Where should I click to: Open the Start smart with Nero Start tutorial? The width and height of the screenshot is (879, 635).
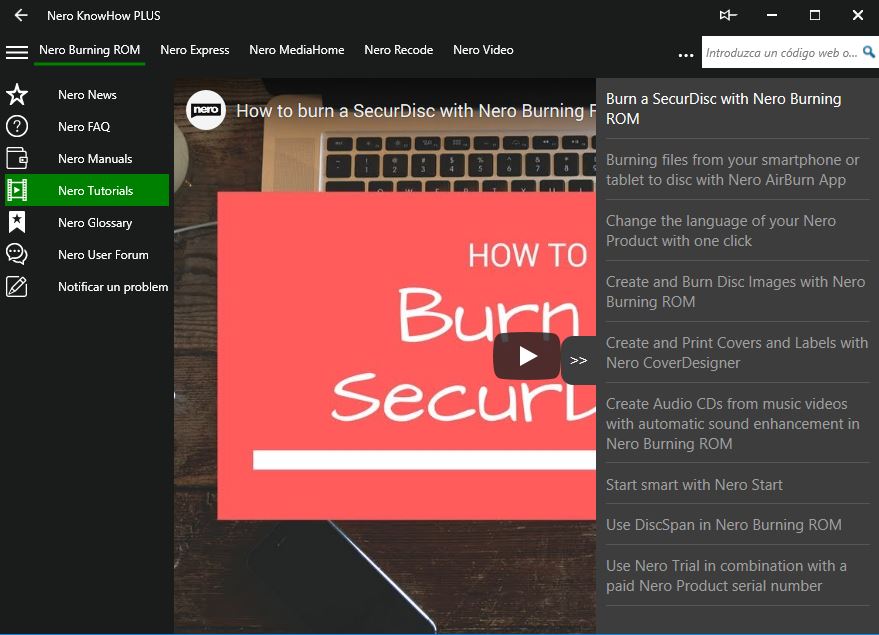point(694,485)
